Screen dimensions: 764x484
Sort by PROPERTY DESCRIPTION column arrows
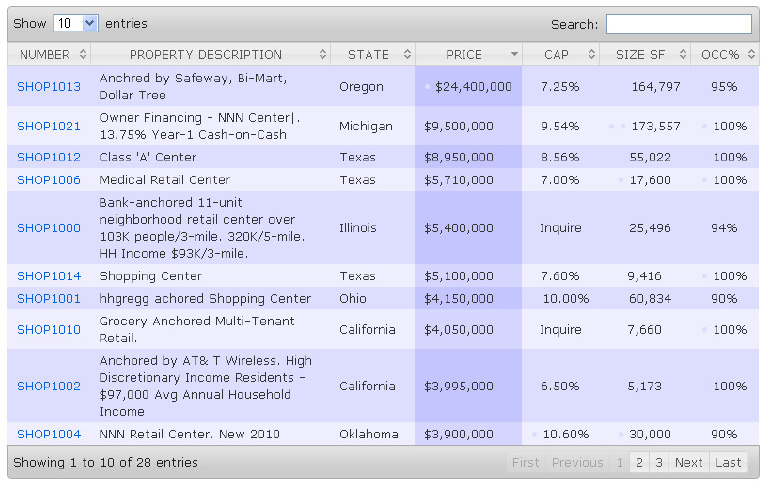pos(323,54)
